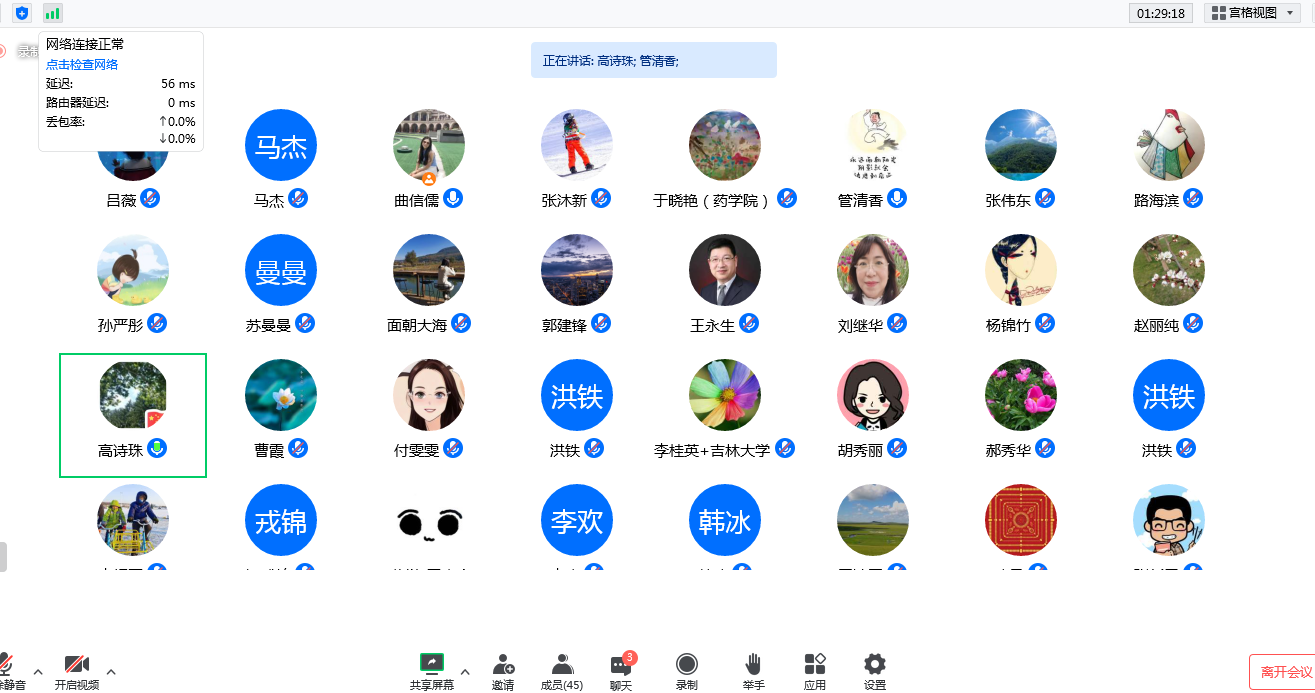This screenshot has height=693, width=1315.
Task: Raise hand using the 举手 icon
Action: click(754, 669)
